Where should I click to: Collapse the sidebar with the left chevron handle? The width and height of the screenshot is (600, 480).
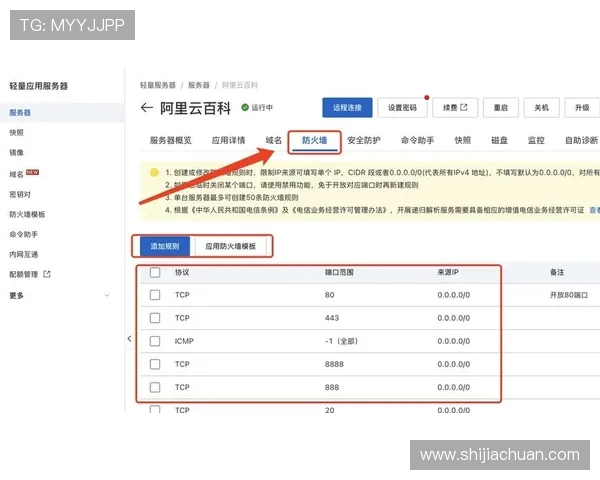pos(129,339)
